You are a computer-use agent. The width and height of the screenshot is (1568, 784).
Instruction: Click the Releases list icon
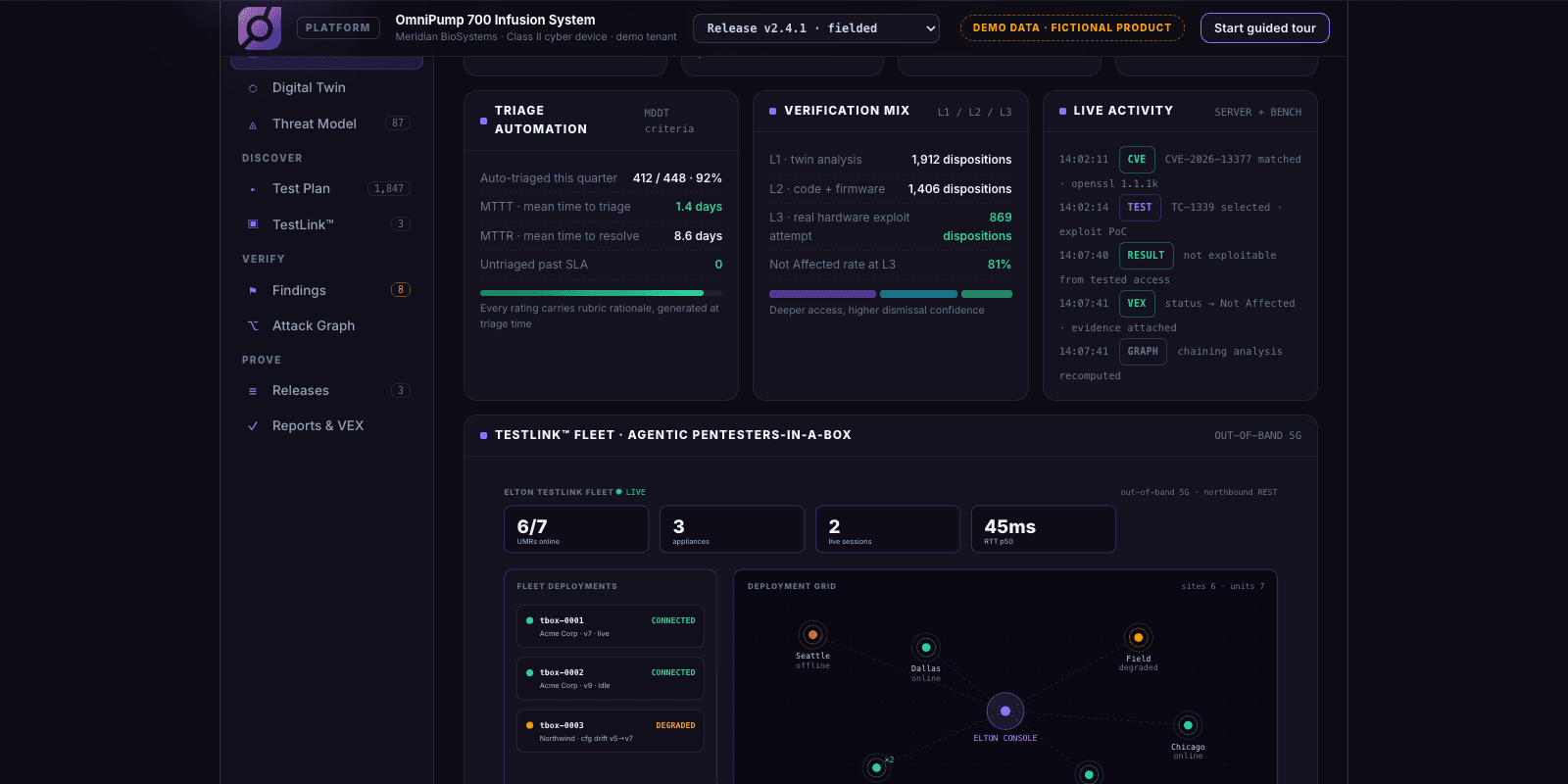[253, 391]
